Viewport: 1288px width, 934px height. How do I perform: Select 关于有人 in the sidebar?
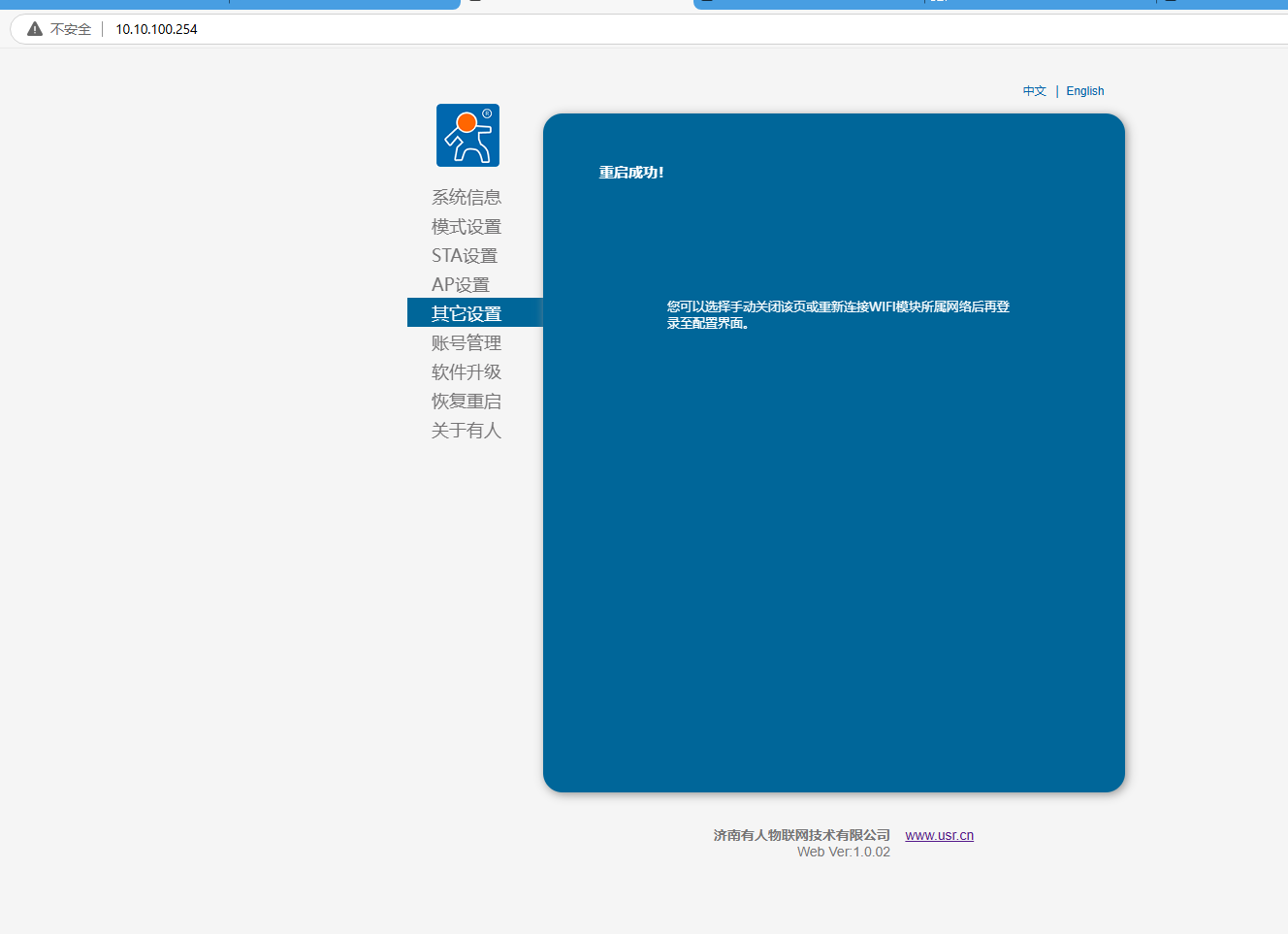[467, 430]
